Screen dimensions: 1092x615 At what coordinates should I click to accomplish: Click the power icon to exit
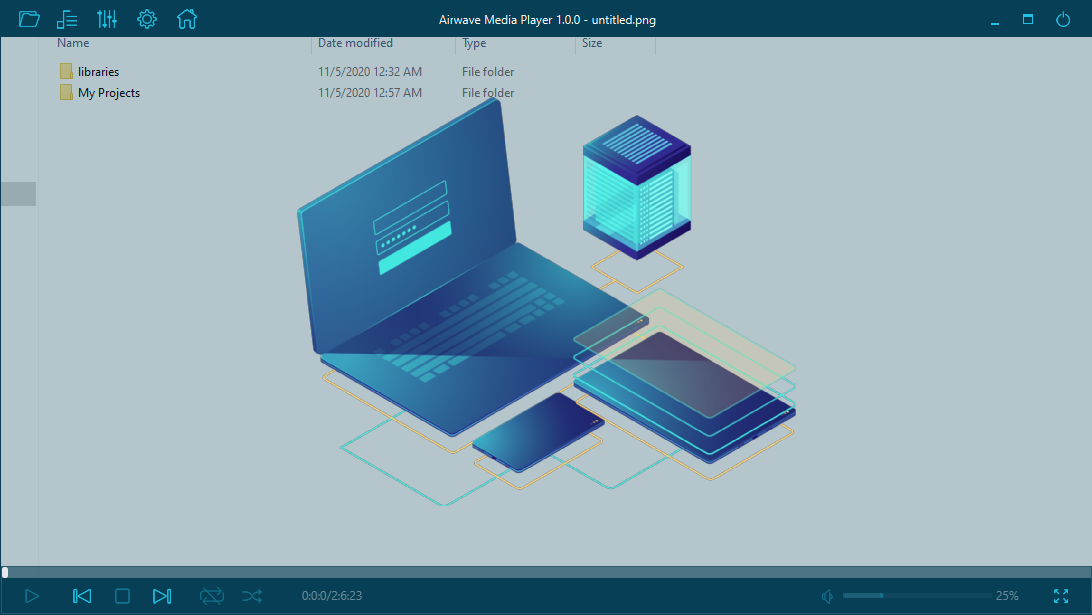pyautogui.click(x=1063, y=20)
